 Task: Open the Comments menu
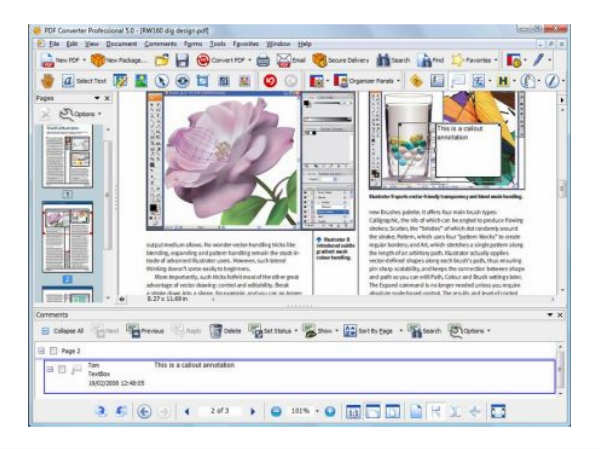point(160,44)
